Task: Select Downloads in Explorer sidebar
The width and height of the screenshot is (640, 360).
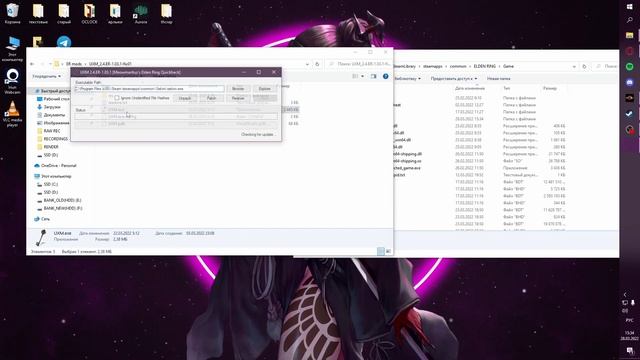Action: click(49, 107)
